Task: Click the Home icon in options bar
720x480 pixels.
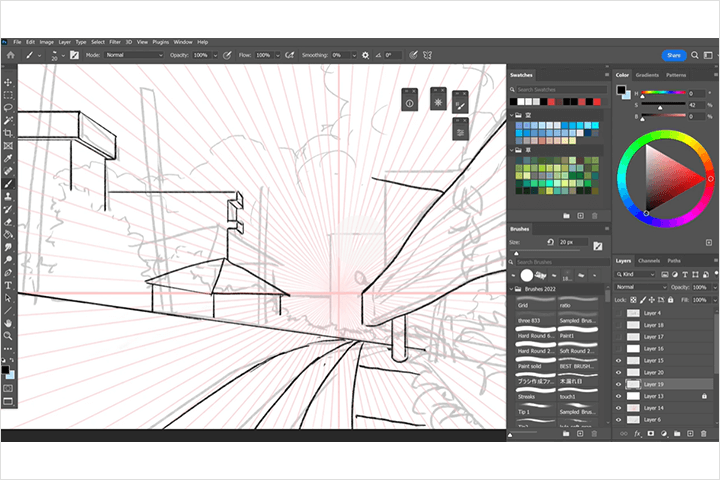Action: [x=11, y=55]
